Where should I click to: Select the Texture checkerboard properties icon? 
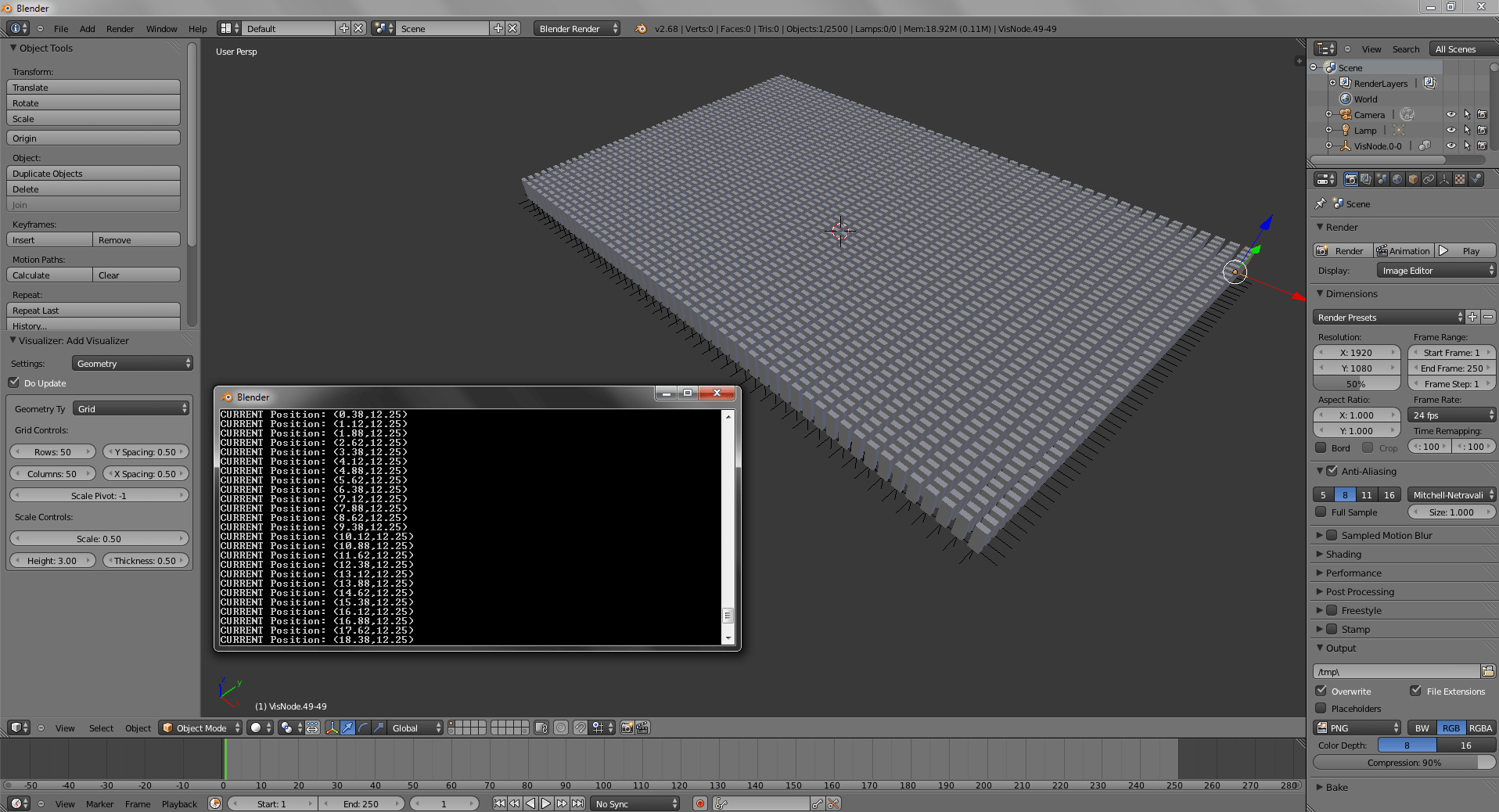click(x=1460, y=178)
